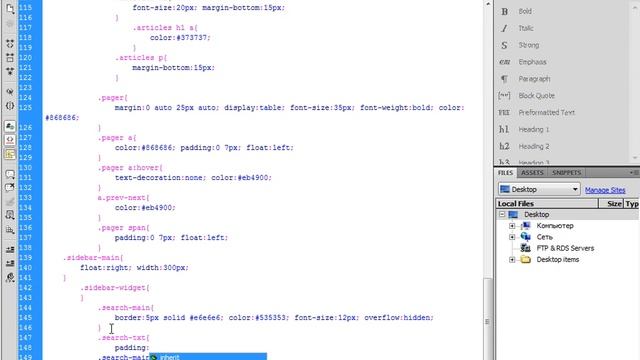
Task: Expand the Сеть tree node
Action: tap(512, 237)
